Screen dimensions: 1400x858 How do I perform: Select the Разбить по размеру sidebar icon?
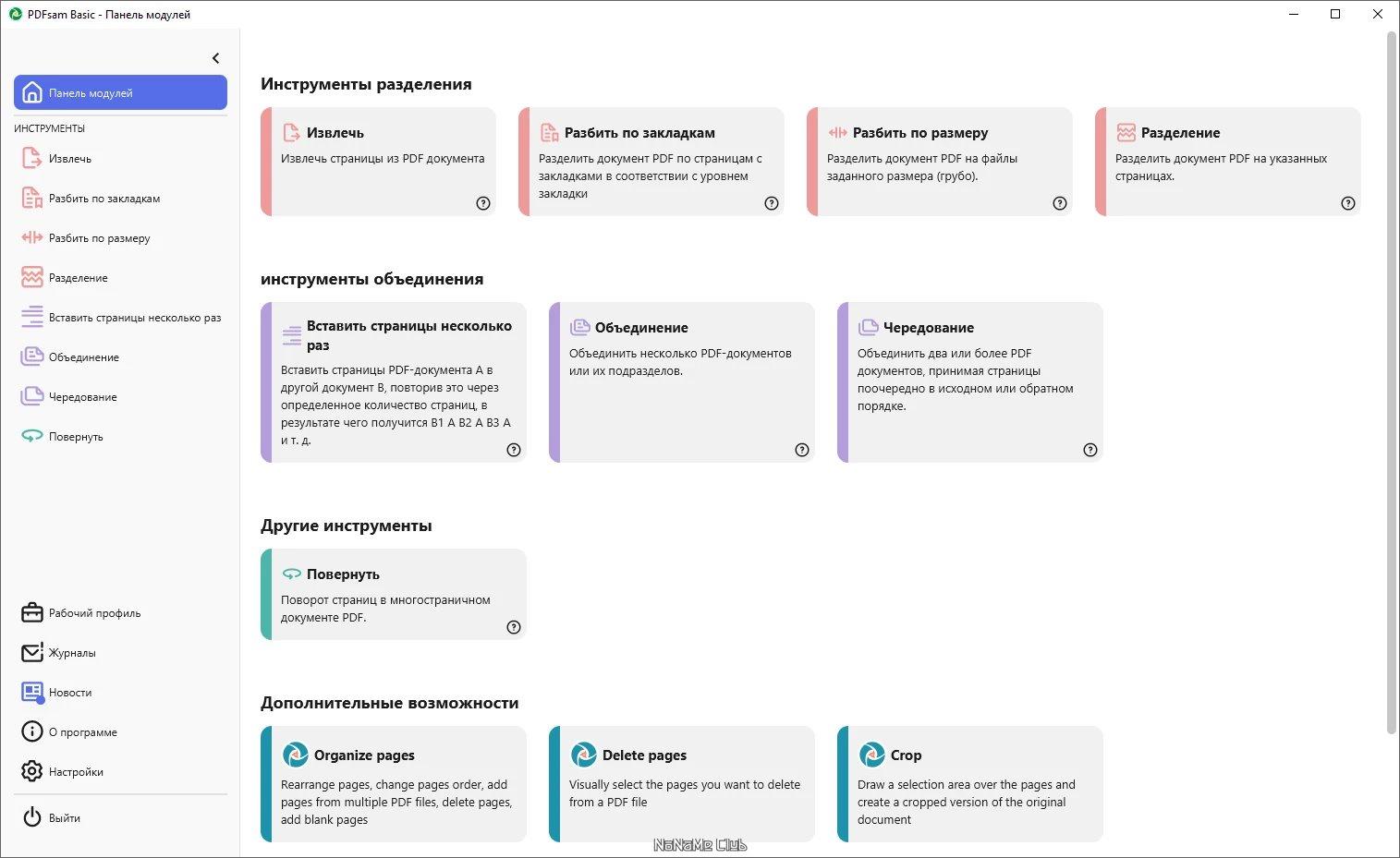click(31, 238)
